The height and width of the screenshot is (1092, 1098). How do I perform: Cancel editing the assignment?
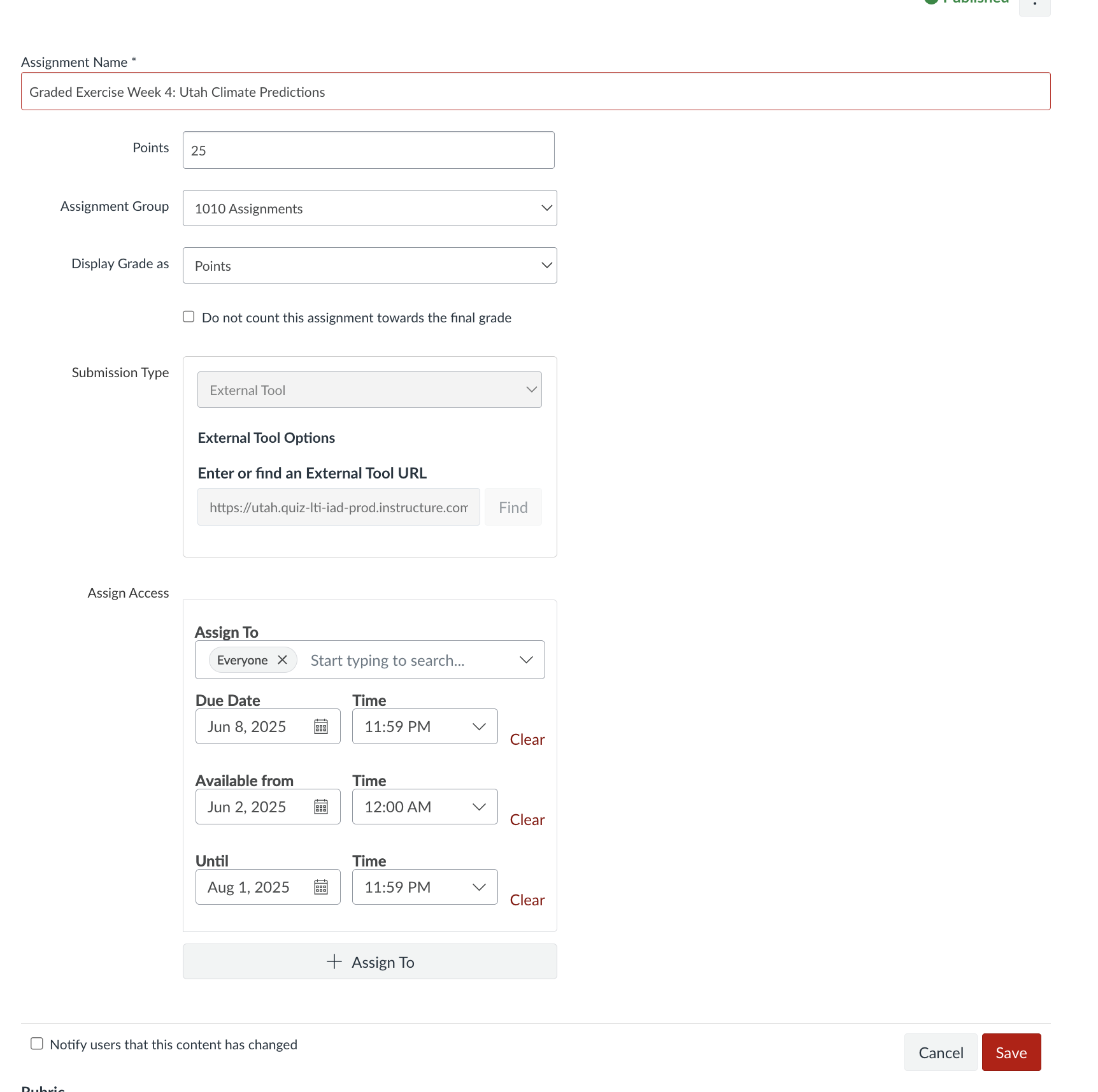coord(940,1052)
